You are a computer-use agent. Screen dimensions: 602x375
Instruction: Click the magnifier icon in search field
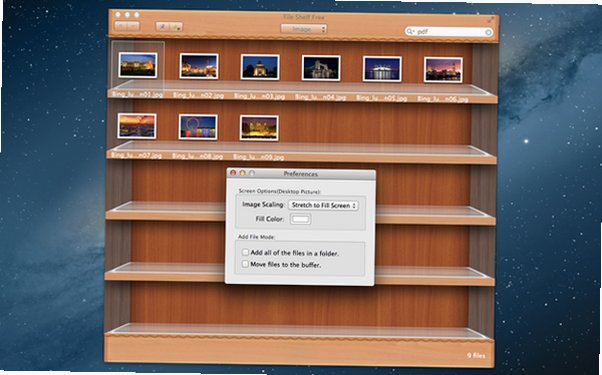(410, 31)
